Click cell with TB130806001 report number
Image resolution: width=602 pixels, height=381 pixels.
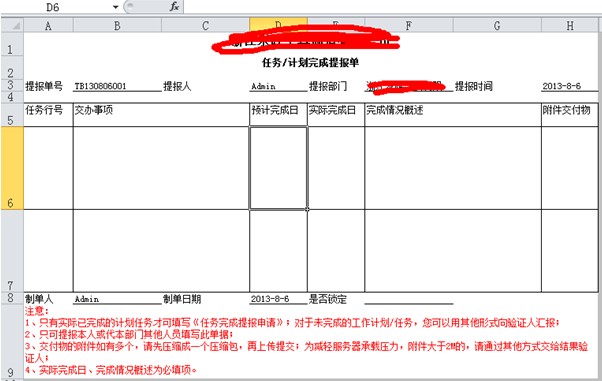pyautogui.click(x=117, y=86)
